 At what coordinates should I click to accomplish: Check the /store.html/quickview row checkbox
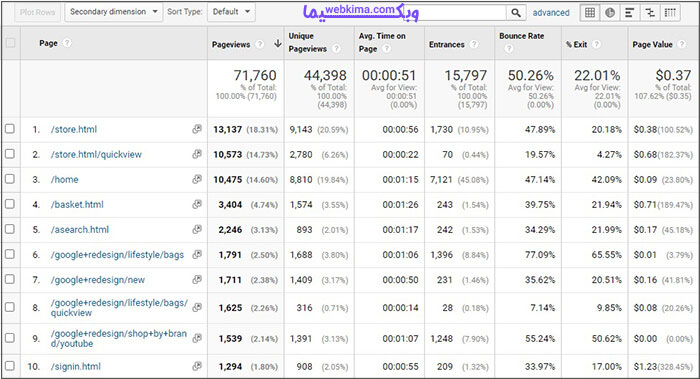(x=10, y=154)
